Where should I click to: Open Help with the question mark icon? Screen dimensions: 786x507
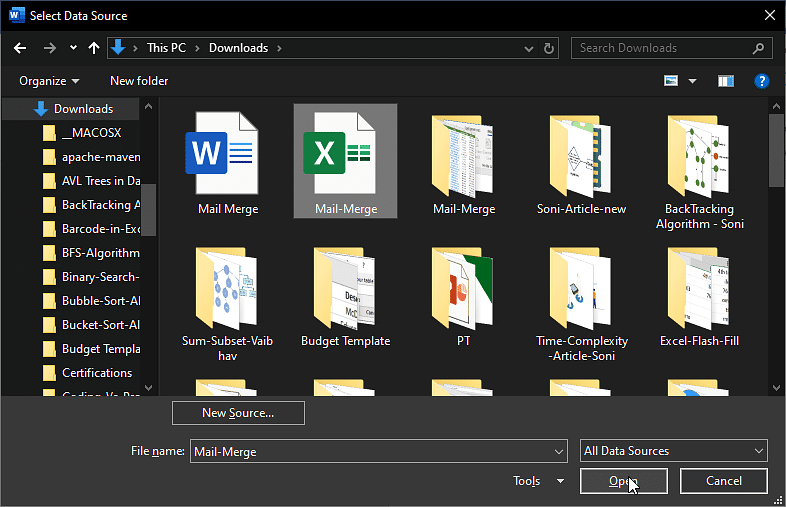tap(761, 81)
